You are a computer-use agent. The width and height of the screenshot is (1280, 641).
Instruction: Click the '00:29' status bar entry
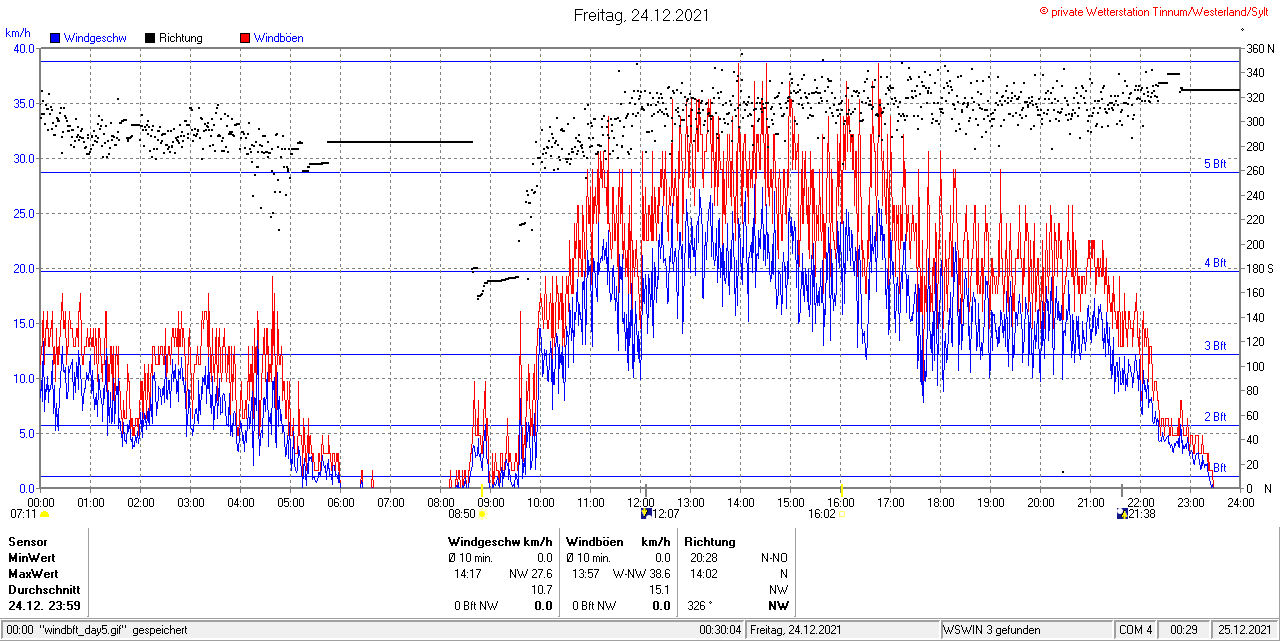click(x=1185, y=630)
